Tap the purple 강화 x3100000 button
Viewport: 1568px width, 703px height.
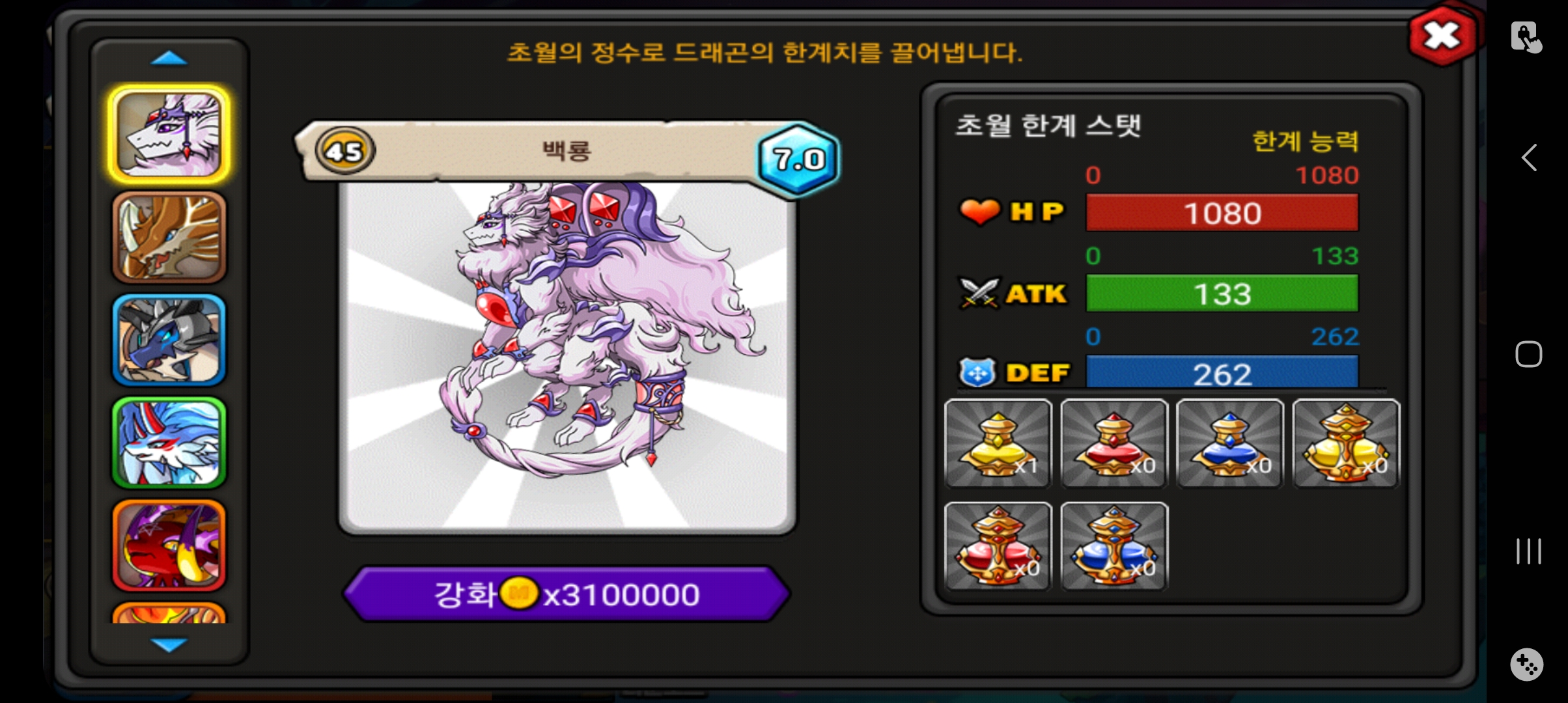point(567,594)
